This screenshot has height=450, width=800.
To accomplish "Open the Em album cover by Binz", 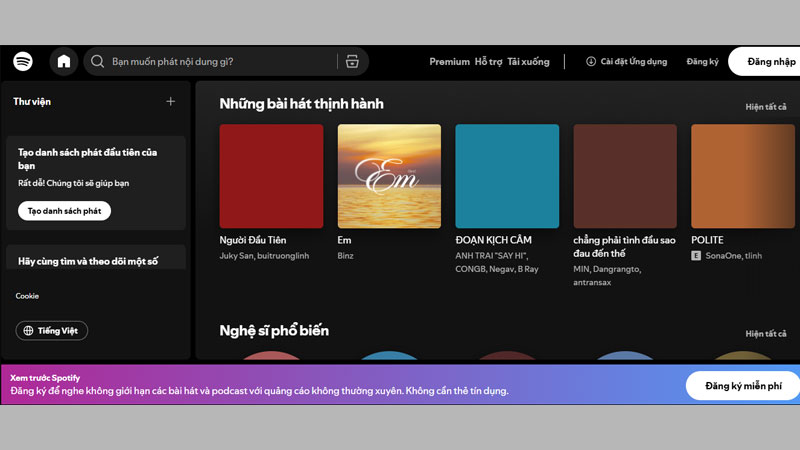I will [389, 176].
